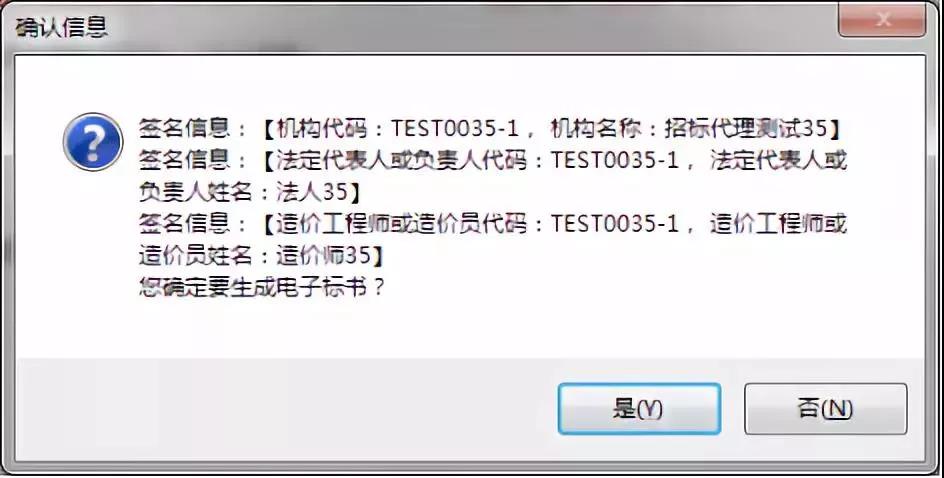Click TEST0035-1 after 造价员代码

coord(615,224)
